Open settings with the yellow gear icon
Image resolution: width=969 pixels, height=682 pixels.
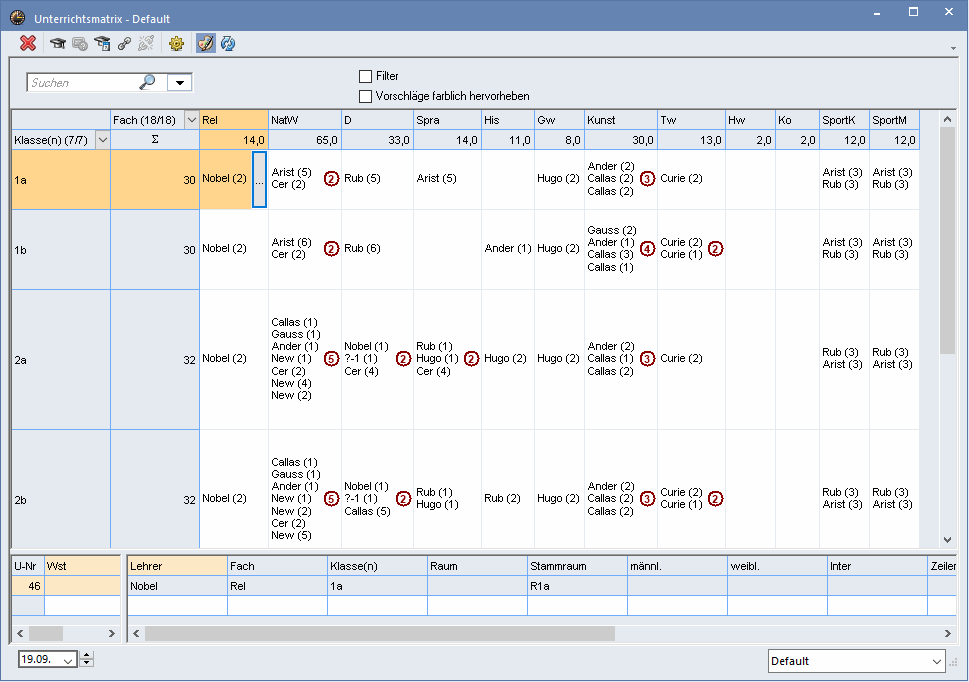pos(176,43)
